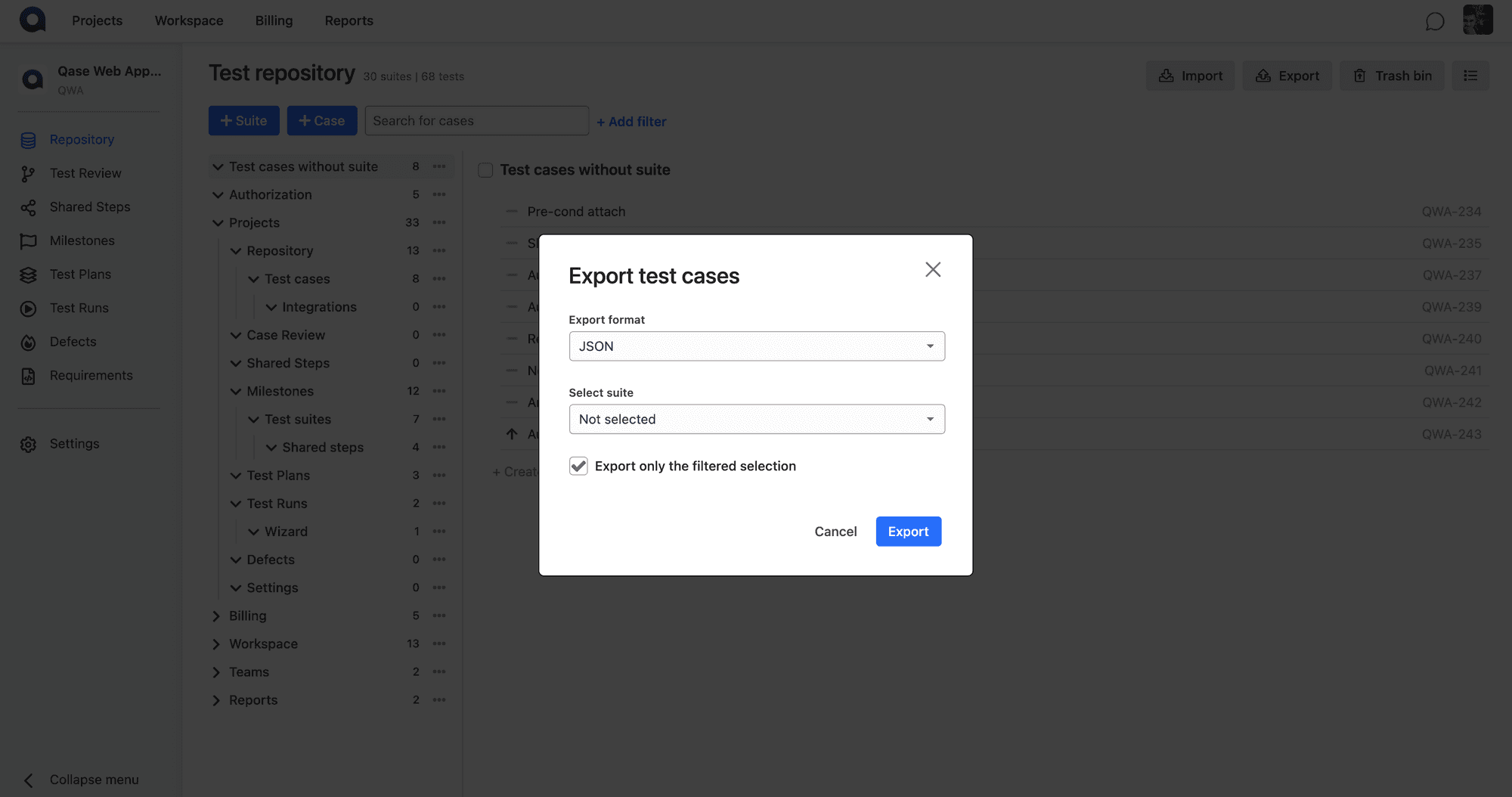Click the list view options icon
Image resolution: width=1512 pixels, height=797 pixels.
(1470, 76)
